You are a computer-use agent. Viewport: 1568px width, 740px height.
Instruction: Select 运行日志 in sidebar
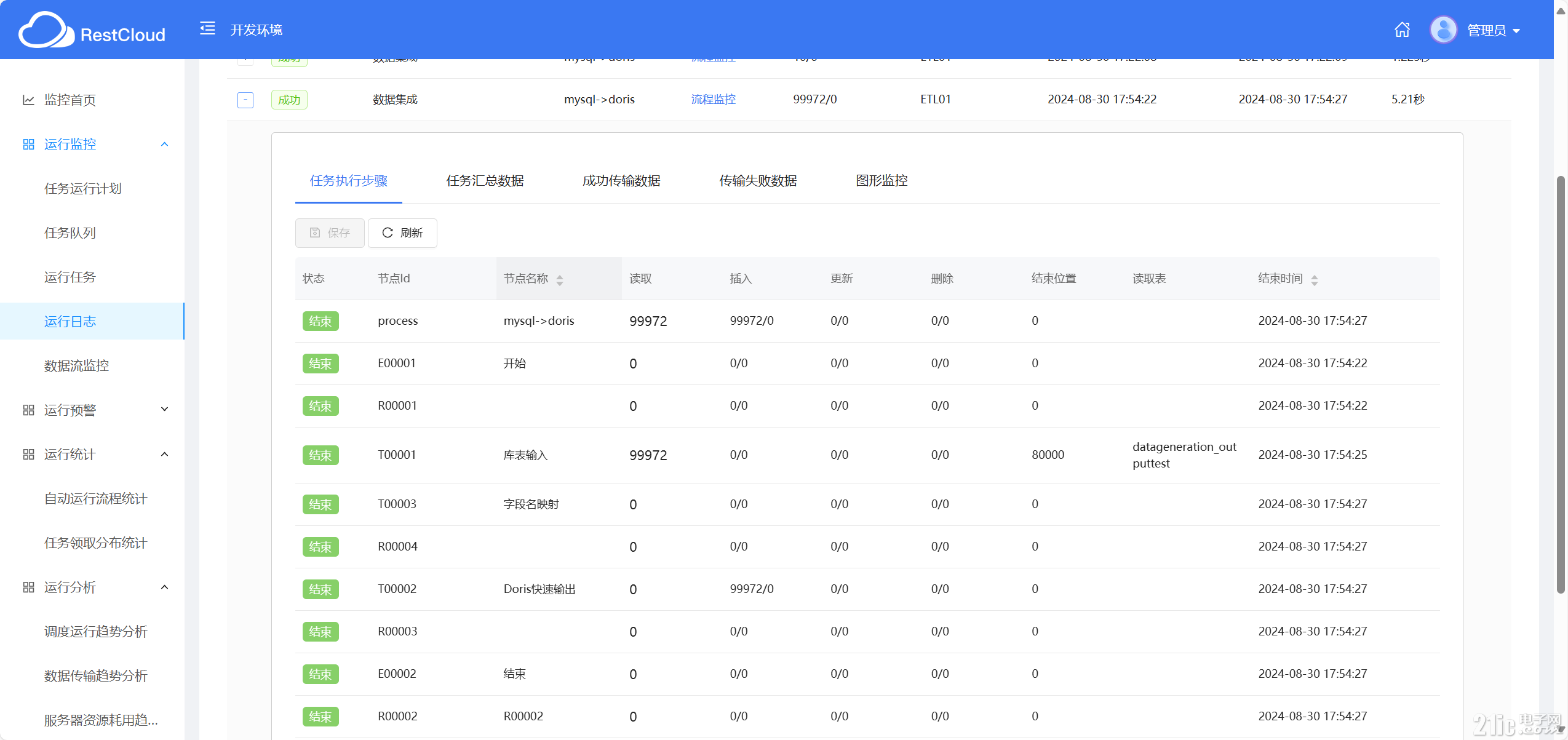(x=92, y=321)
